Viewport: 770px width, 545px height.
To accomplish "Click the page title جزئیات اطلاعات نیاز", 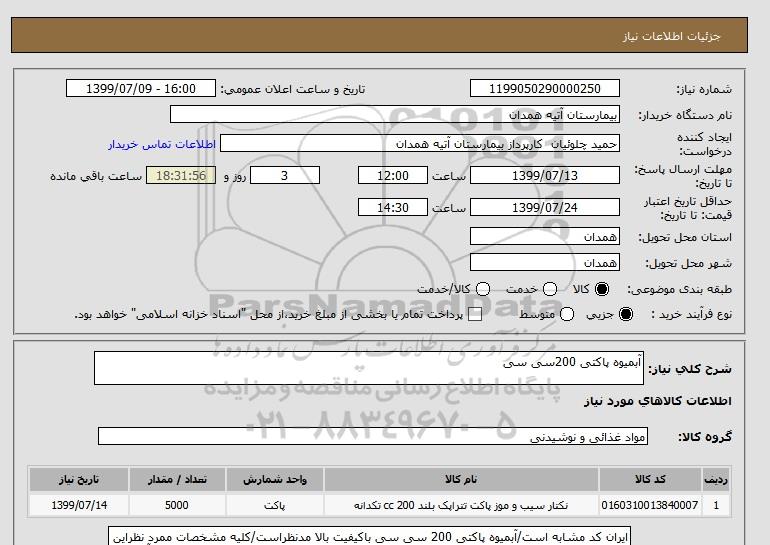I will (671, 36).
